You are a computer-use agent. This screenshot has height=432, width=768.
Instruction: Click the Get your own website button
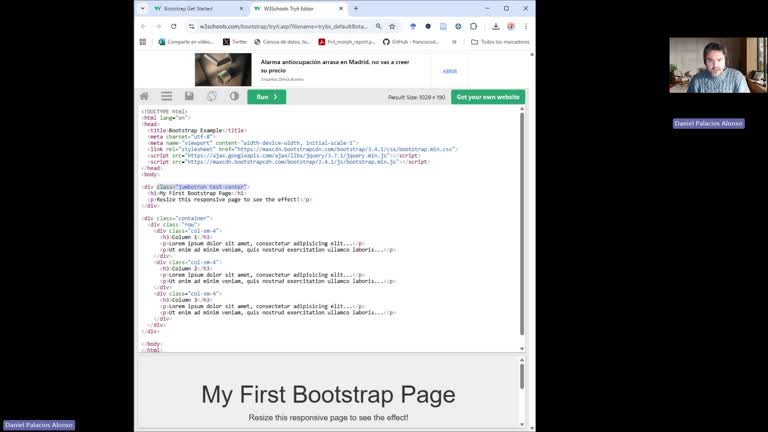pyautogui.click(x=488, y=97)
